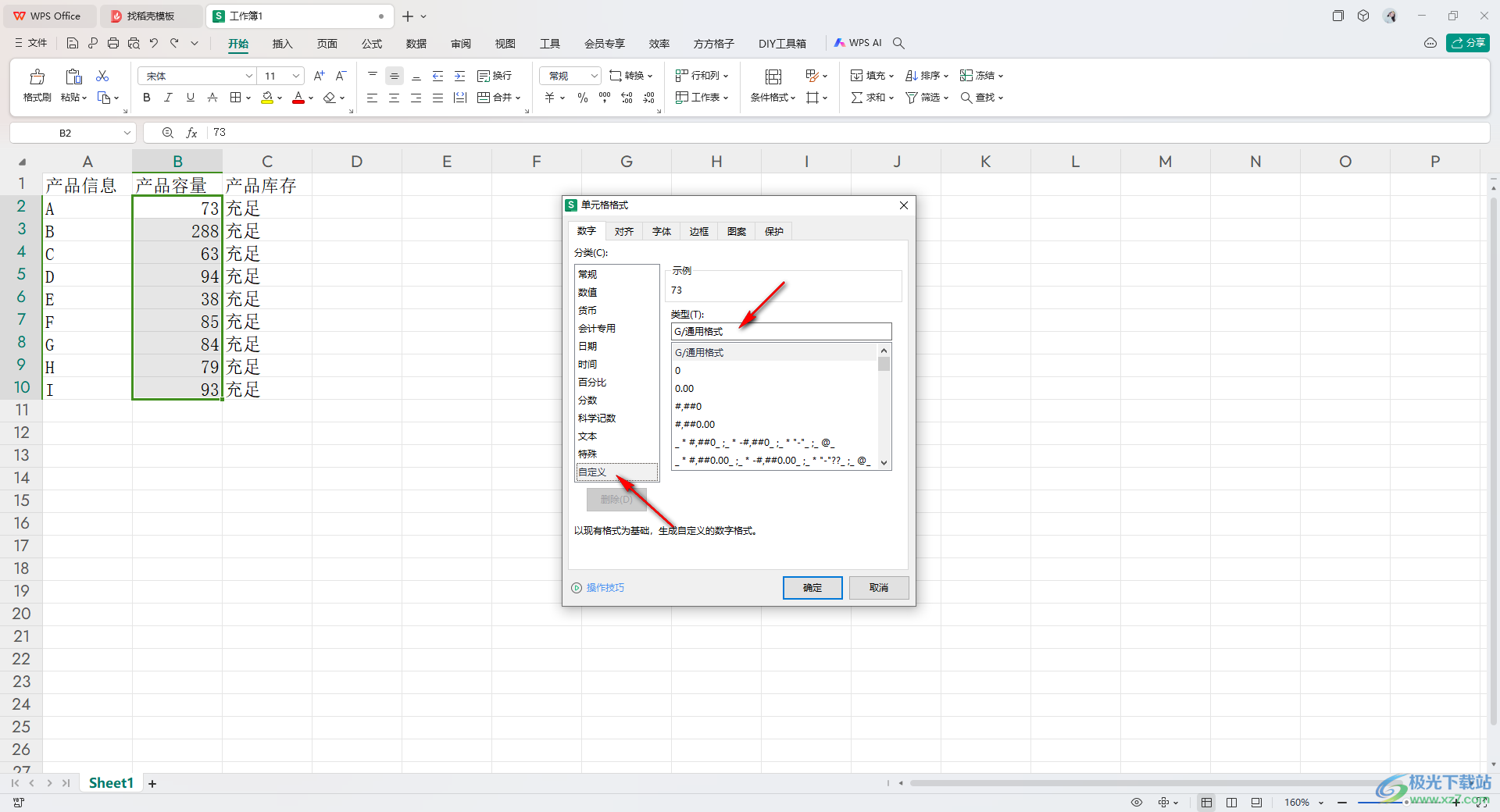Open the 公式 ribbon tab
This screenshot has height=812, width=1500.
tap(372, 44)
